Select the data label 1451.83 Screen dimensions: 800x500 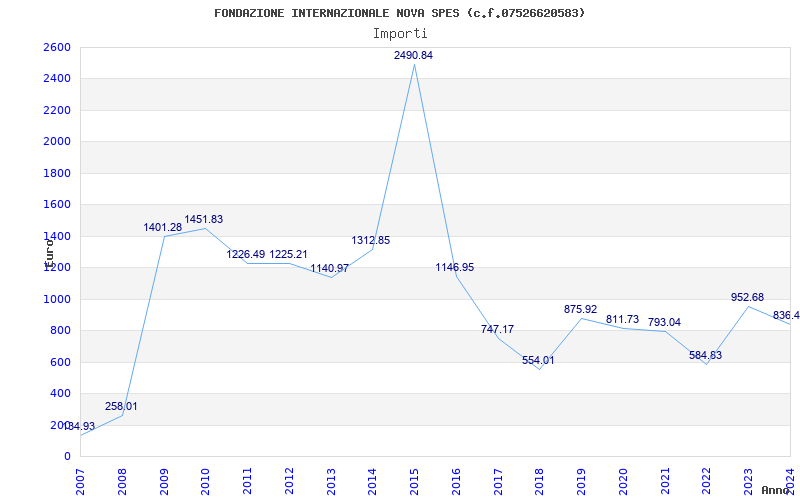tap(204, 219)
